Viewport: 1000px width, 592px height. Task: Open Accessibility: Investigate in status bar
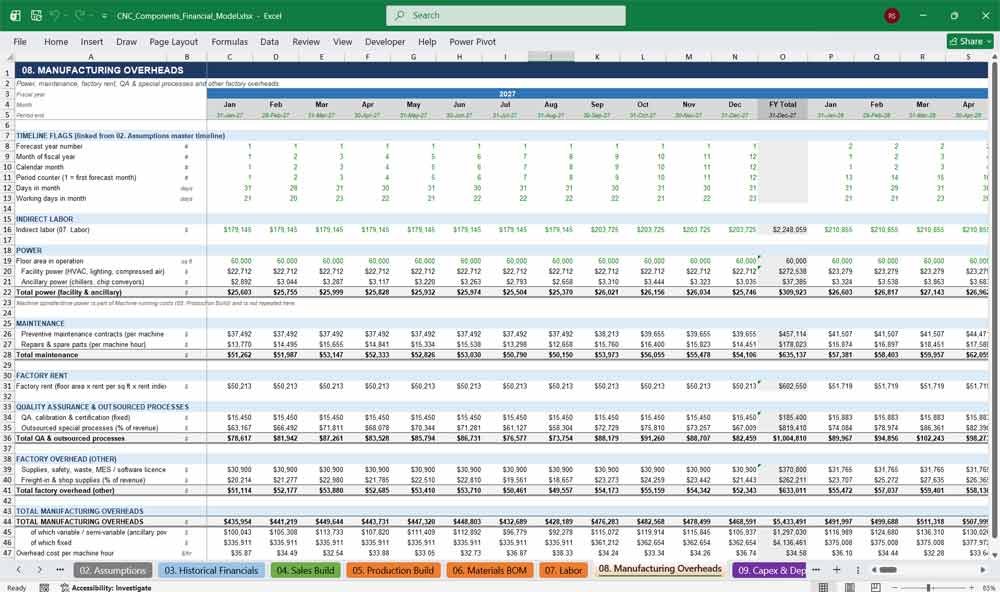pyautogui.click(x=106, y=588)
